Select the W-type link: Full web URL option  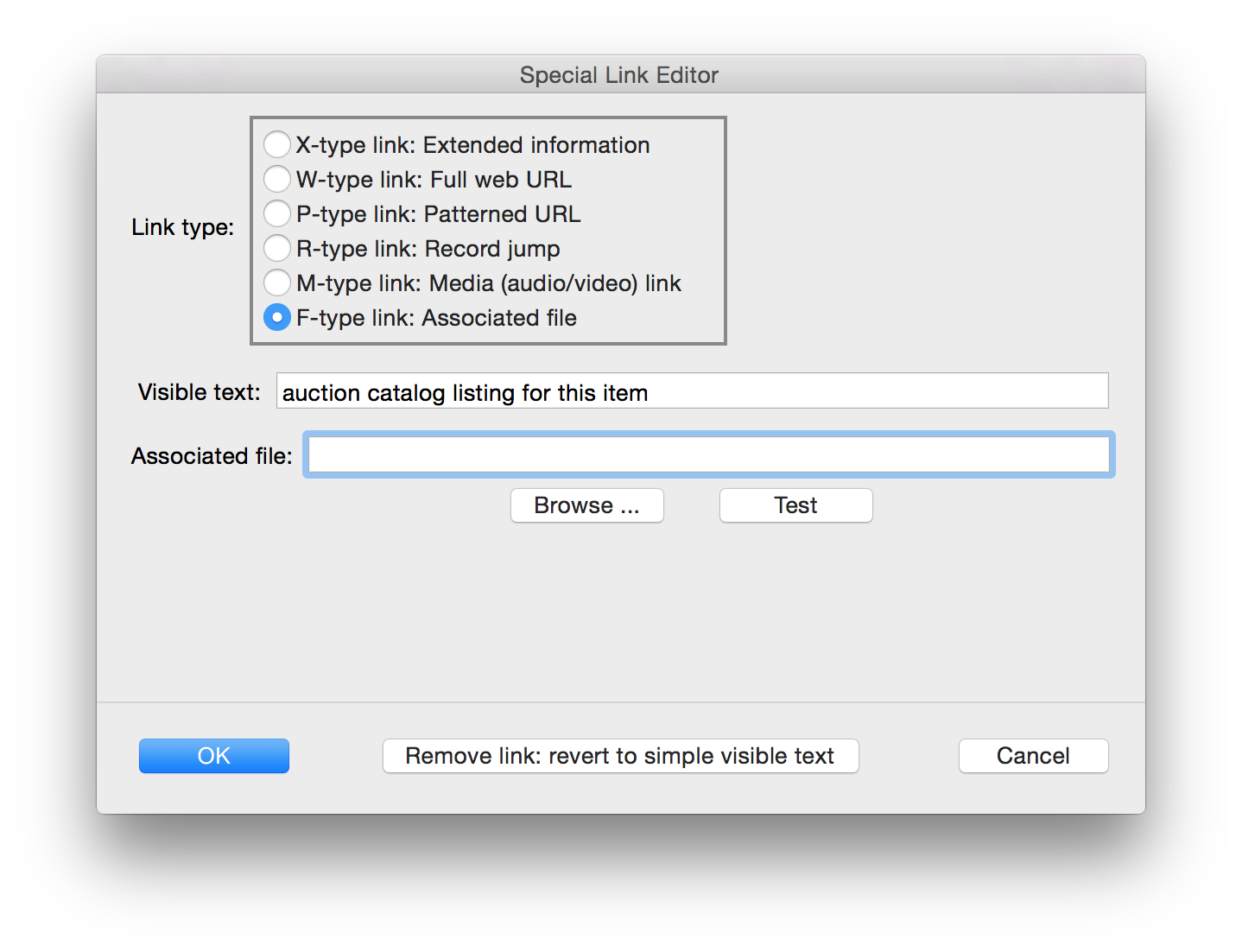coord(276,179)
